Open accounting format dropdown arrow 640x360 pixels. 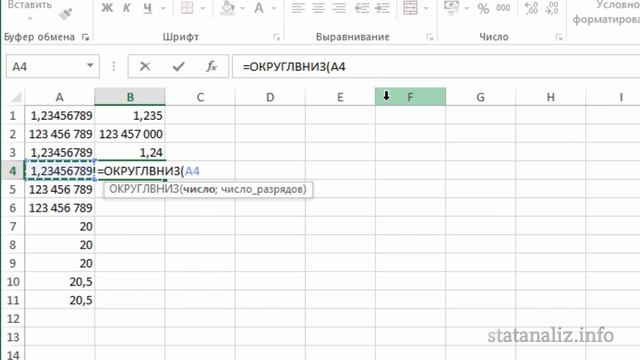coord(467,8)
